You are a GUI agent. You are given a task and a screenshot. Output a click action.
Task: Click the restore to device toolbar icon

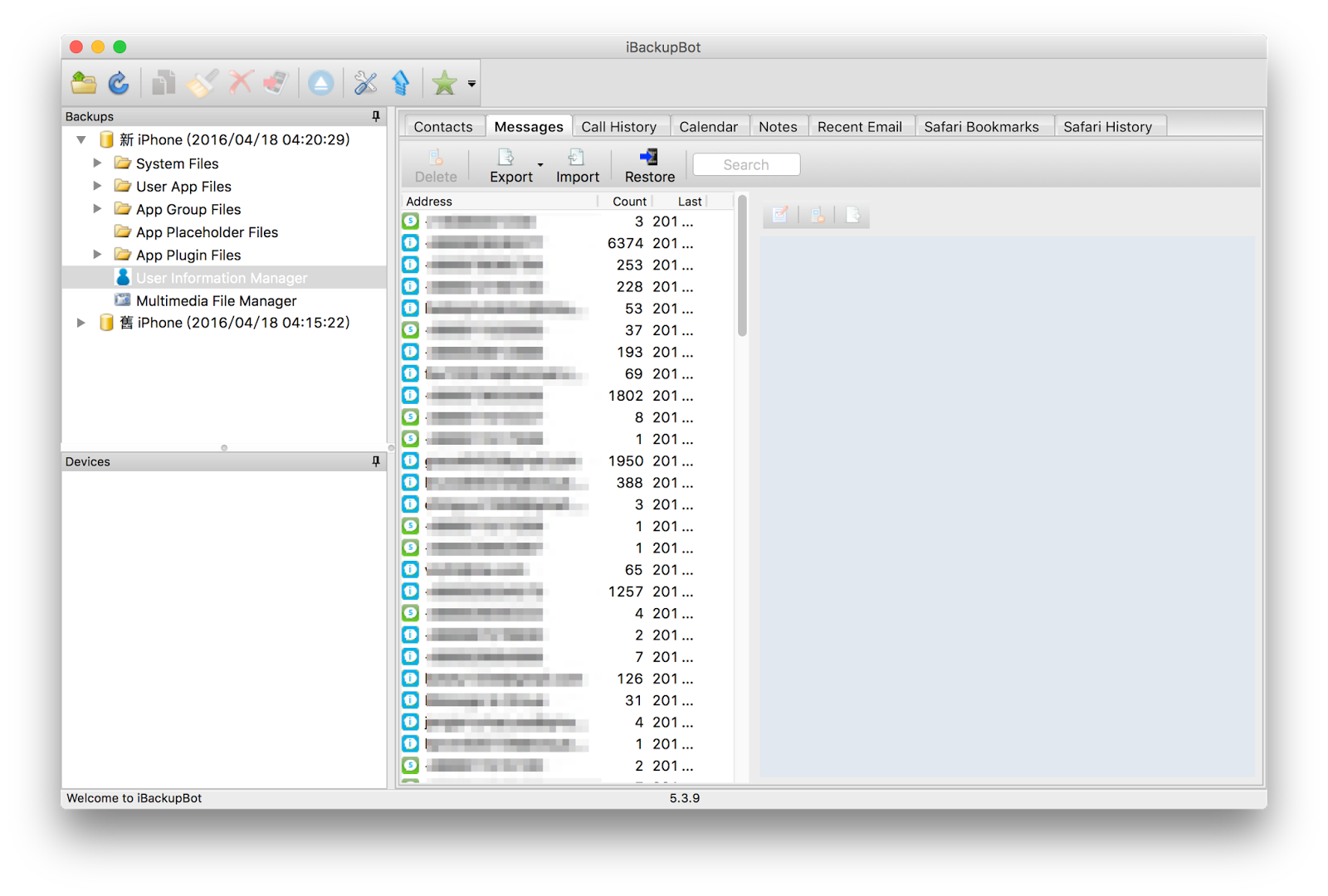pyautogui.click(x=276, y=83)
